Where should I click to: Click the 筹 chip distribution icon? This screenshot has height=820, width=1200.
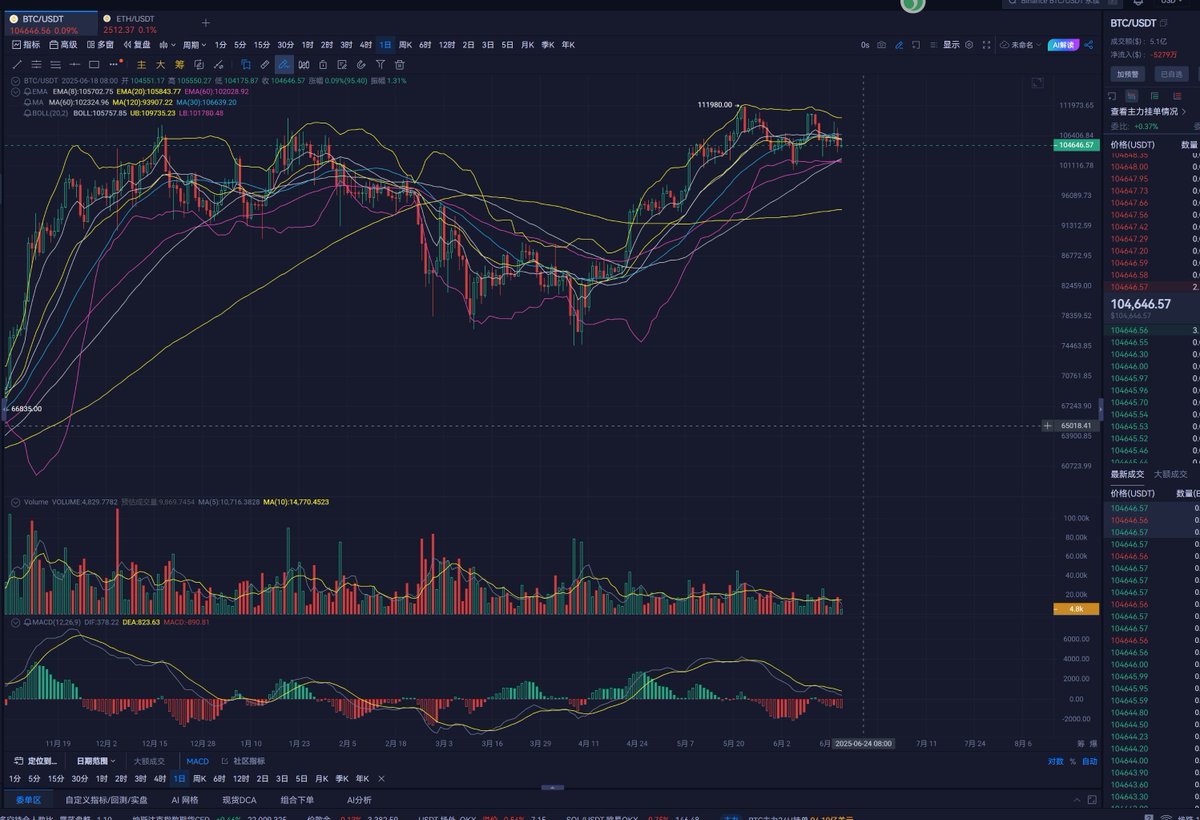[x=179, y=65]
